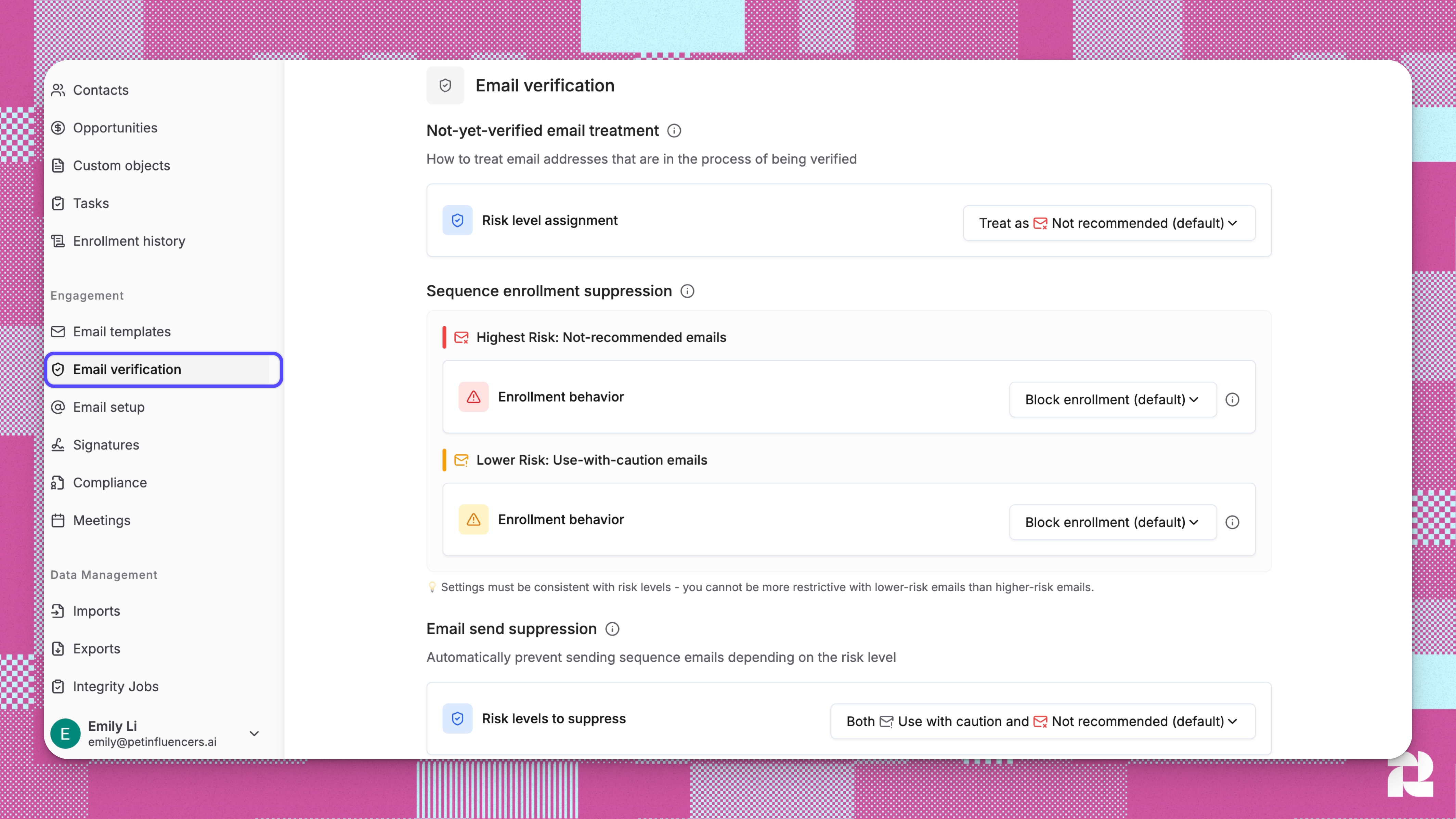This screenshot has width=1456, height=819.
Task: Open the Not-yet-verified email treatment info tooltip
Action: (x=674, y=131)
